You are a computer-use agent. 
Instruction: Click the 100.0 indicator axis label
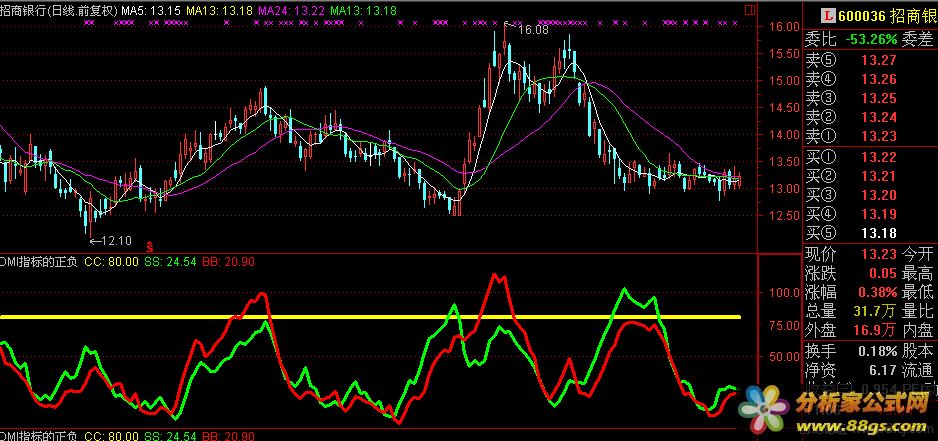pos(783,293)
